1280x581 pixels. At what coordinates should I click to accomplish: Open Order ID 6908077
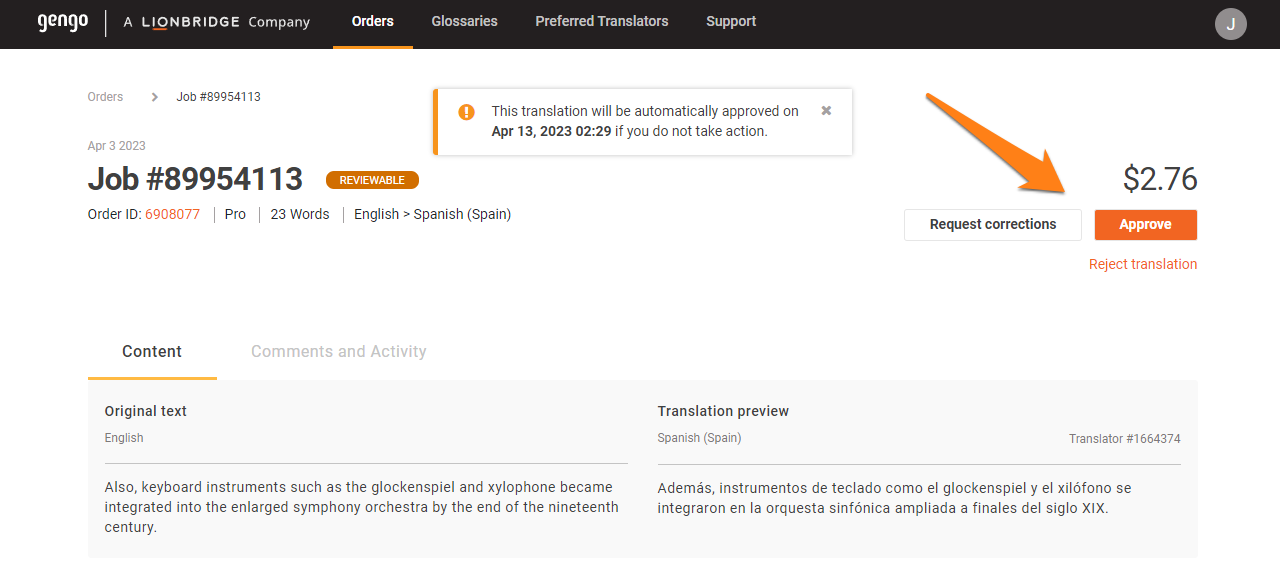pos(172,214)
